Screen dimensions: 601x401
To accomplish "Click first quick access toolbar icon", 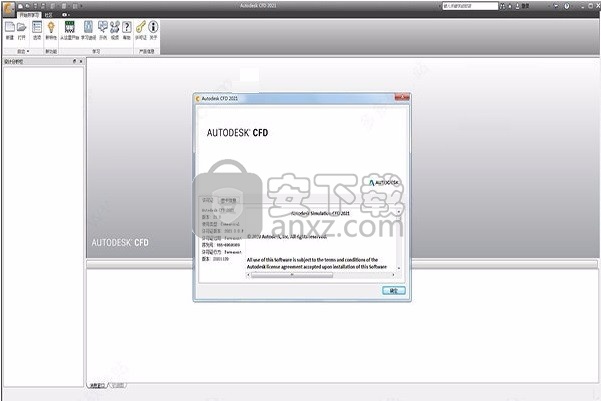I will (20, 6).
